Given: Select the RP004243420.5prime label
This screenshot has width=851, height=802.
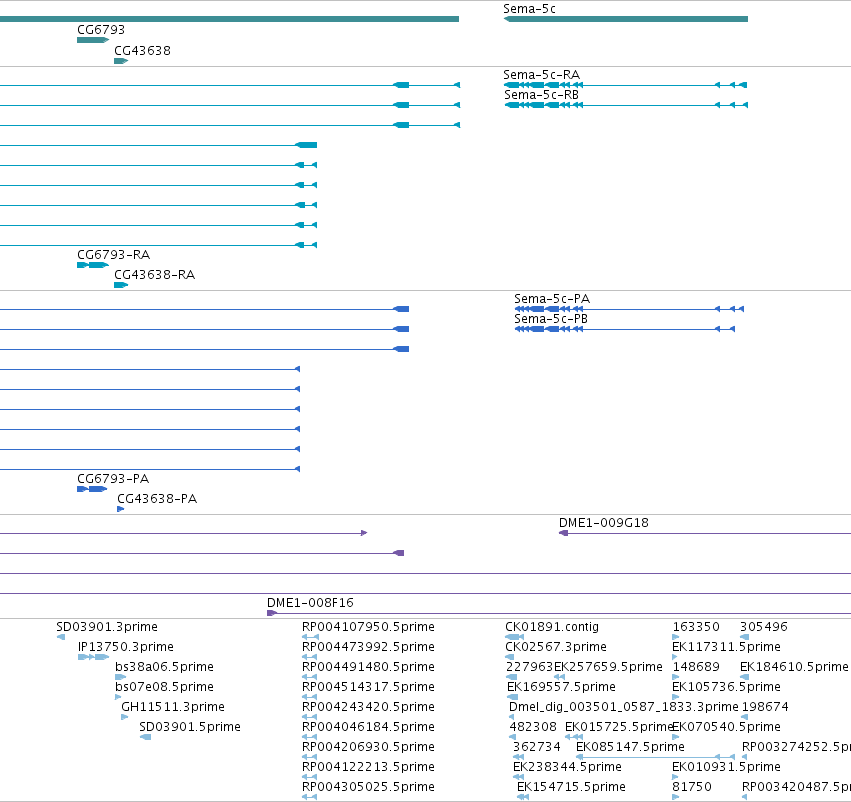Looking at the screenshot, I should tap(369, 706).
